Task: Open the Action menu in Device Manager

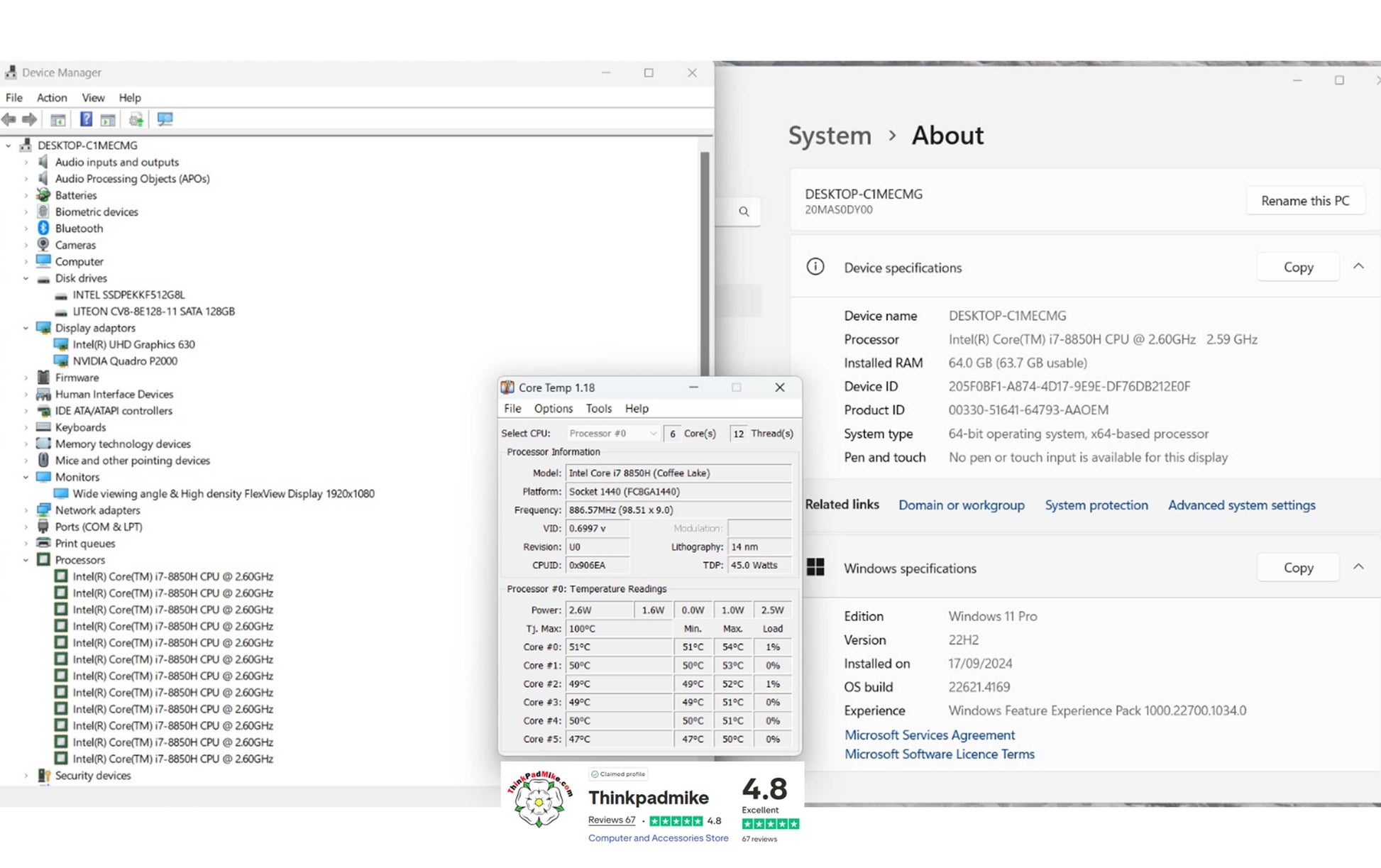Action: (x=52, y=98)
